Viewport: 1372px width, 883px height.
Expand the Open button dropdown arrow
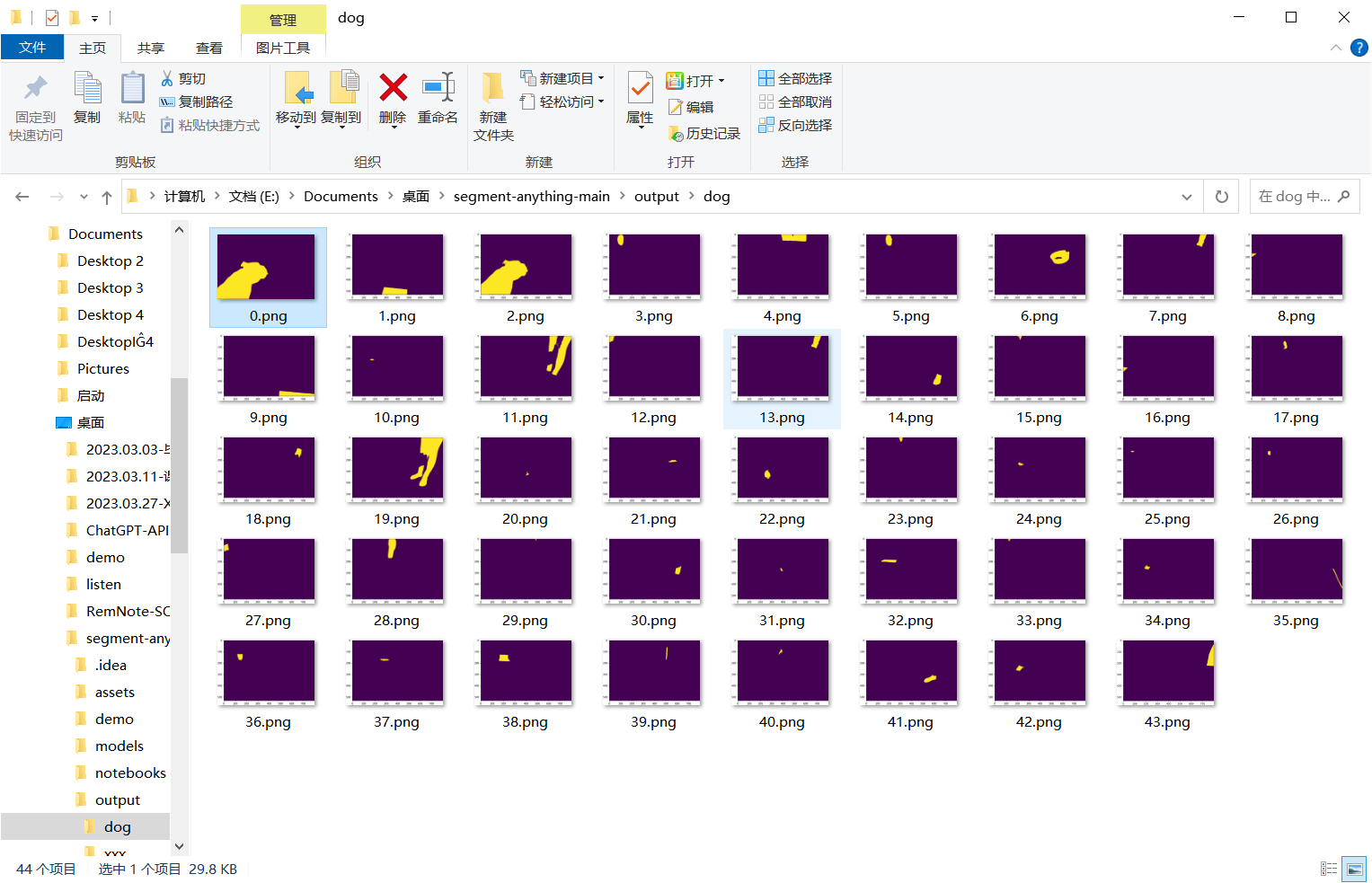pos(721,81)
